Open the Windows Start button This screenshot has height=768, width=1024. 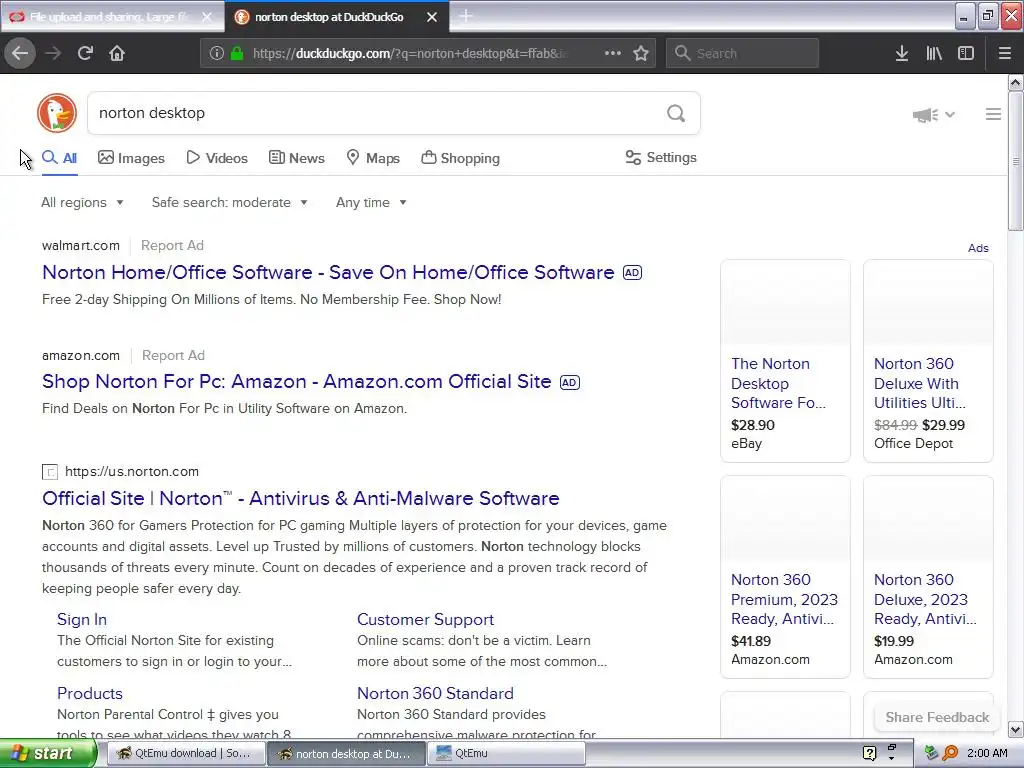pos(47,753)
